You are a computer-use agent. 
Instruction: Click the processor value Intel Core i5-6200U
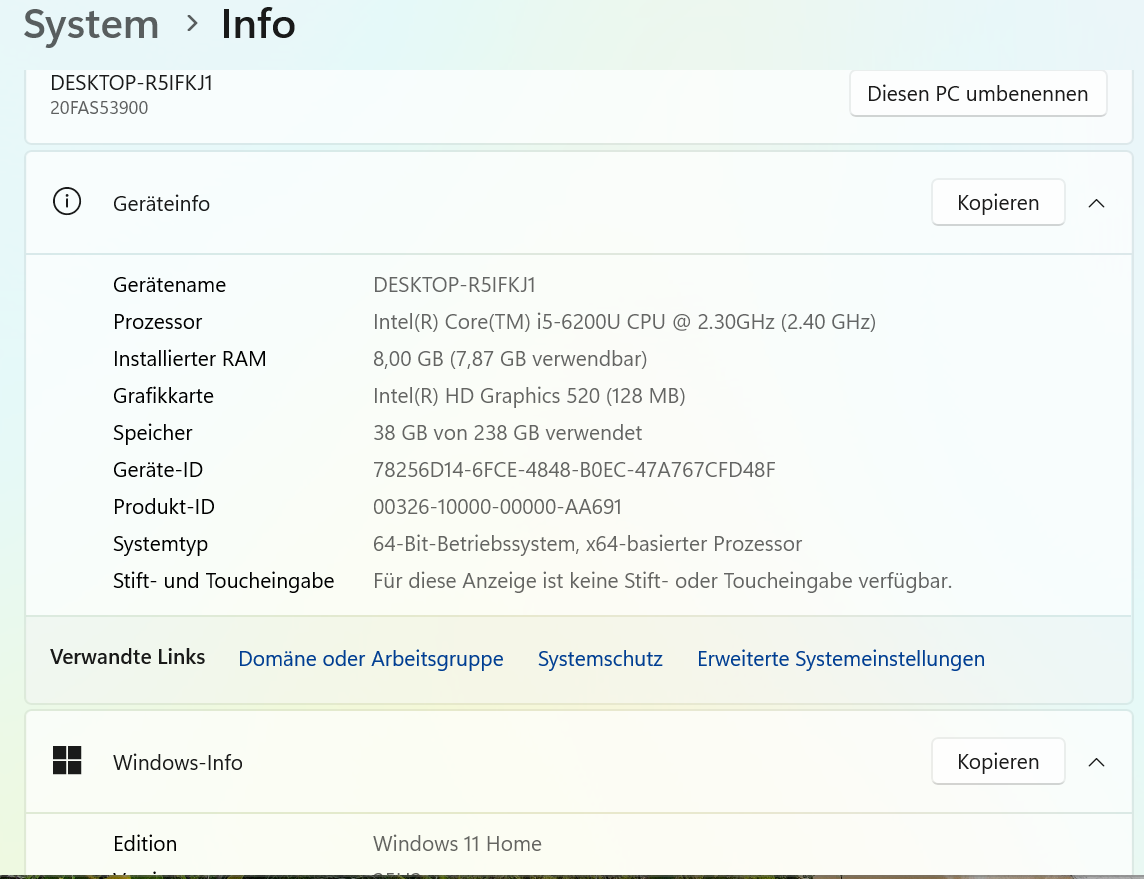click(624, 322)
